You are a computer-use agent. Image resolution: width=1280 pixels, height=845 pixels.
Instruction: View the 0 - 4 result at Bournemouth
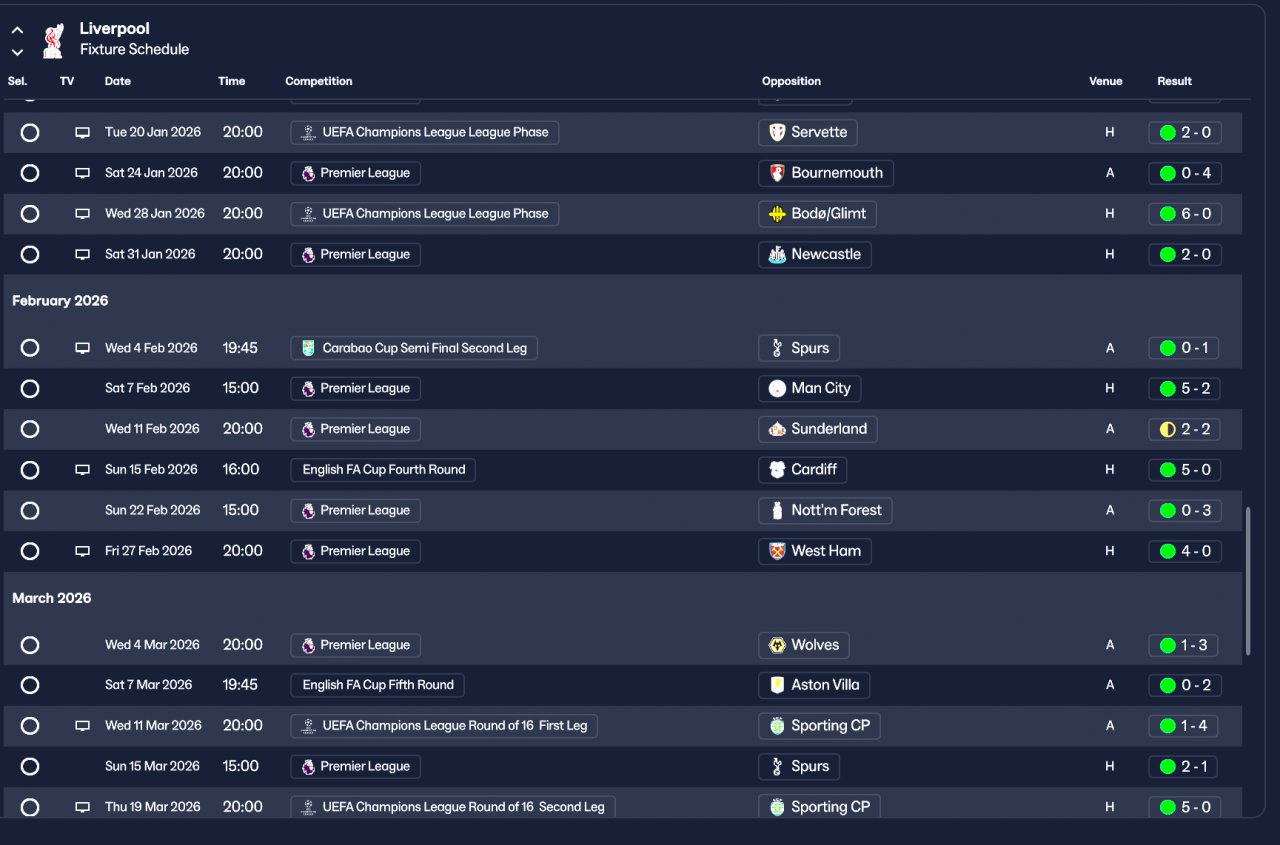[x=1185, y=173]
